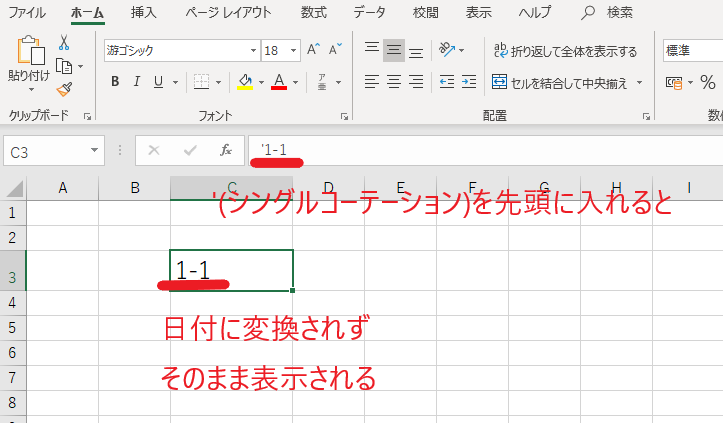Screen dimensions: 723x423
Task: Click 折り返して全体を表示する wrap text button
Action: click(x=565, y=51)
